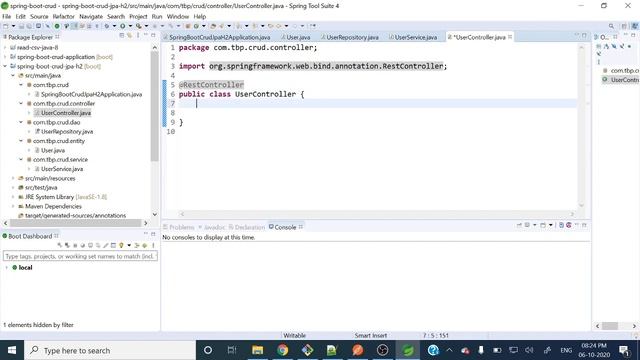The height and width of the screenshot is (360, 640).
Task: Open the Project menu
Action: click(x=138, y=16)
